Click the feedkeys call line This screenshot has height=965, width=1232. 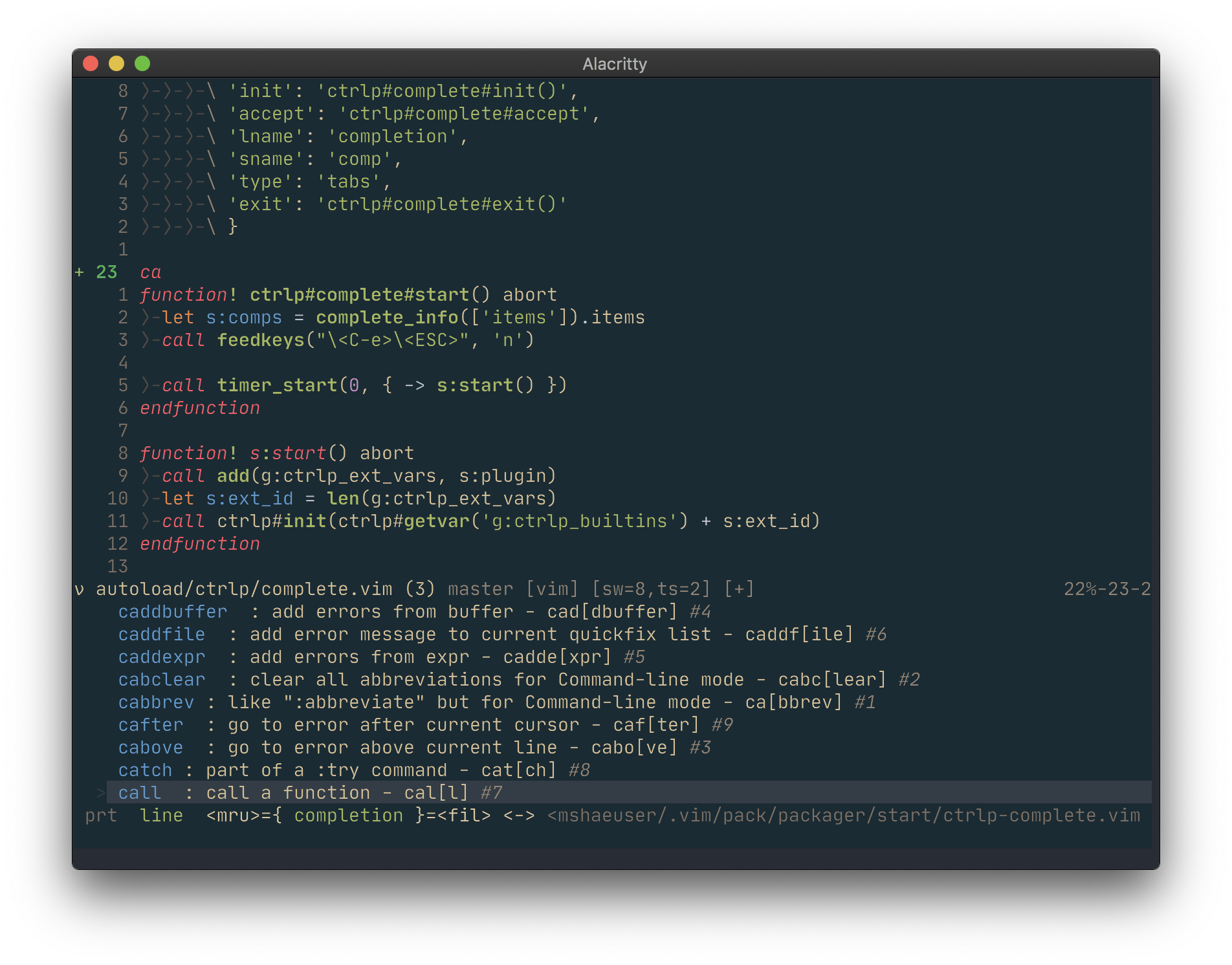point(337,340)
